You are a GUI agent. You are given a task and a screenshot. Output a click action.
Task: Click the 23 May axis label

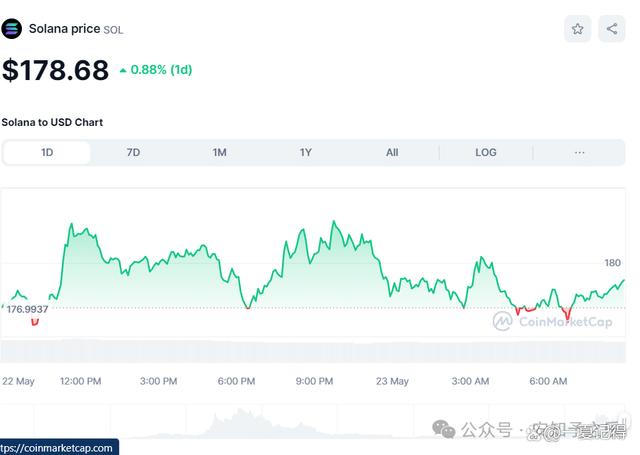[x=392, y=381]
